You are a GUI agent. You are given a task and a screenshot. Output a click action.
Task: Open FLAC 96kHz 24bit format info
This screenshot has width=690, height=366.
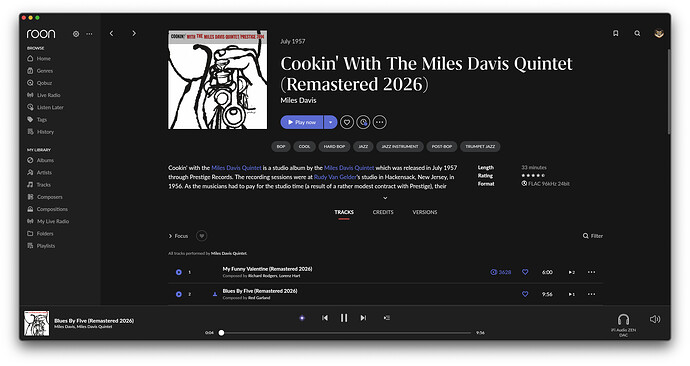[x=545, y=184]
